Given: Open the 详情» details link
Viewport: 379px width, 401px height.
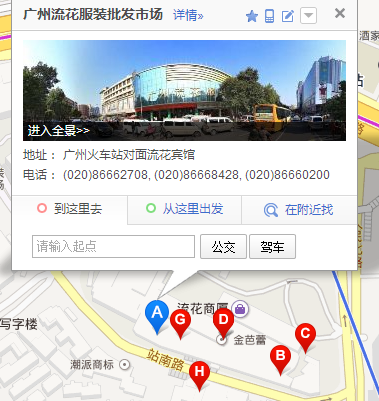Looking at the screenshot, I should [x=188, y=15].
